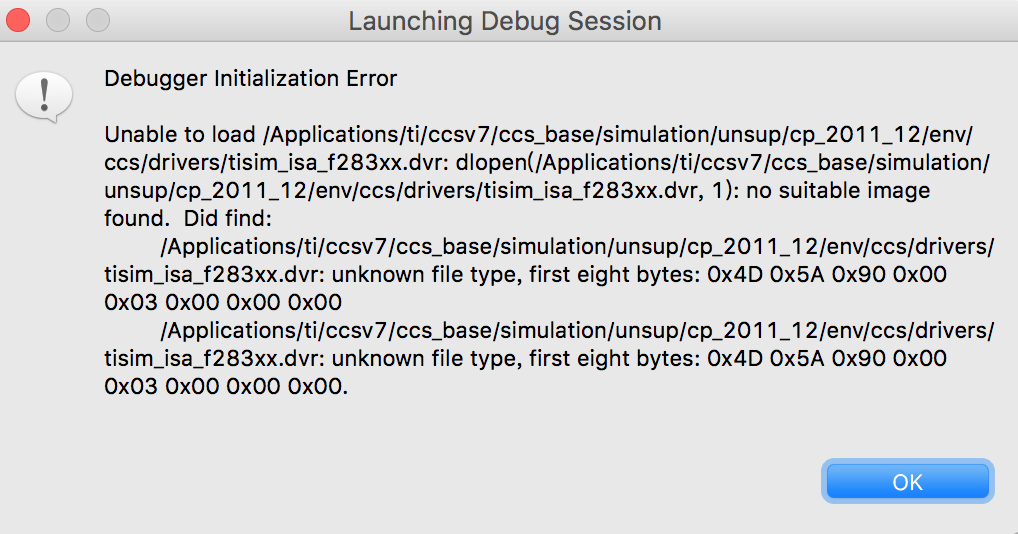Click the 'found.' word in the message
1018x534 pixels.
[133, 218]
